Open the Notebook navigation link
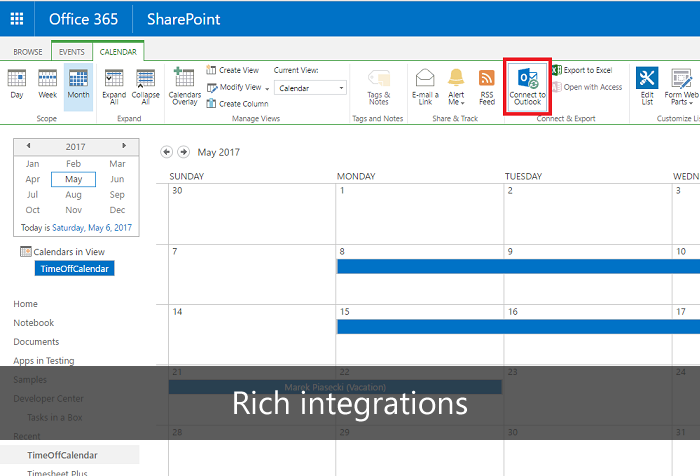 point(33,322)
